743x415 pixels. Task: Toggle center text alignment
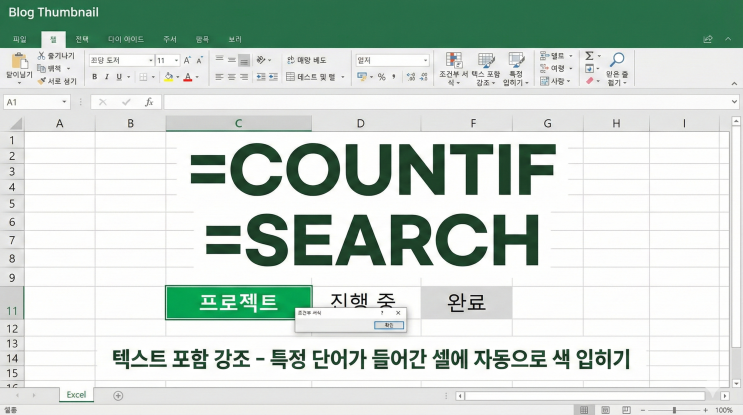[x=231, y=77]
